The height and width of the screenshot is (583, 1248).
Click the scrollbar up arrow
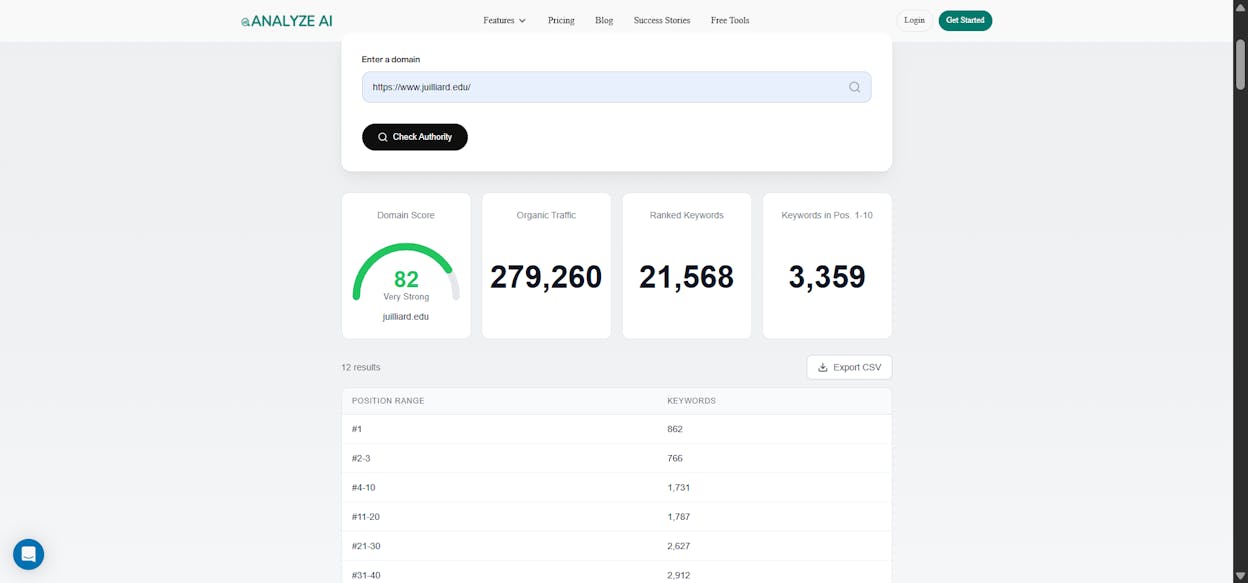click(x=1240, y=7)
